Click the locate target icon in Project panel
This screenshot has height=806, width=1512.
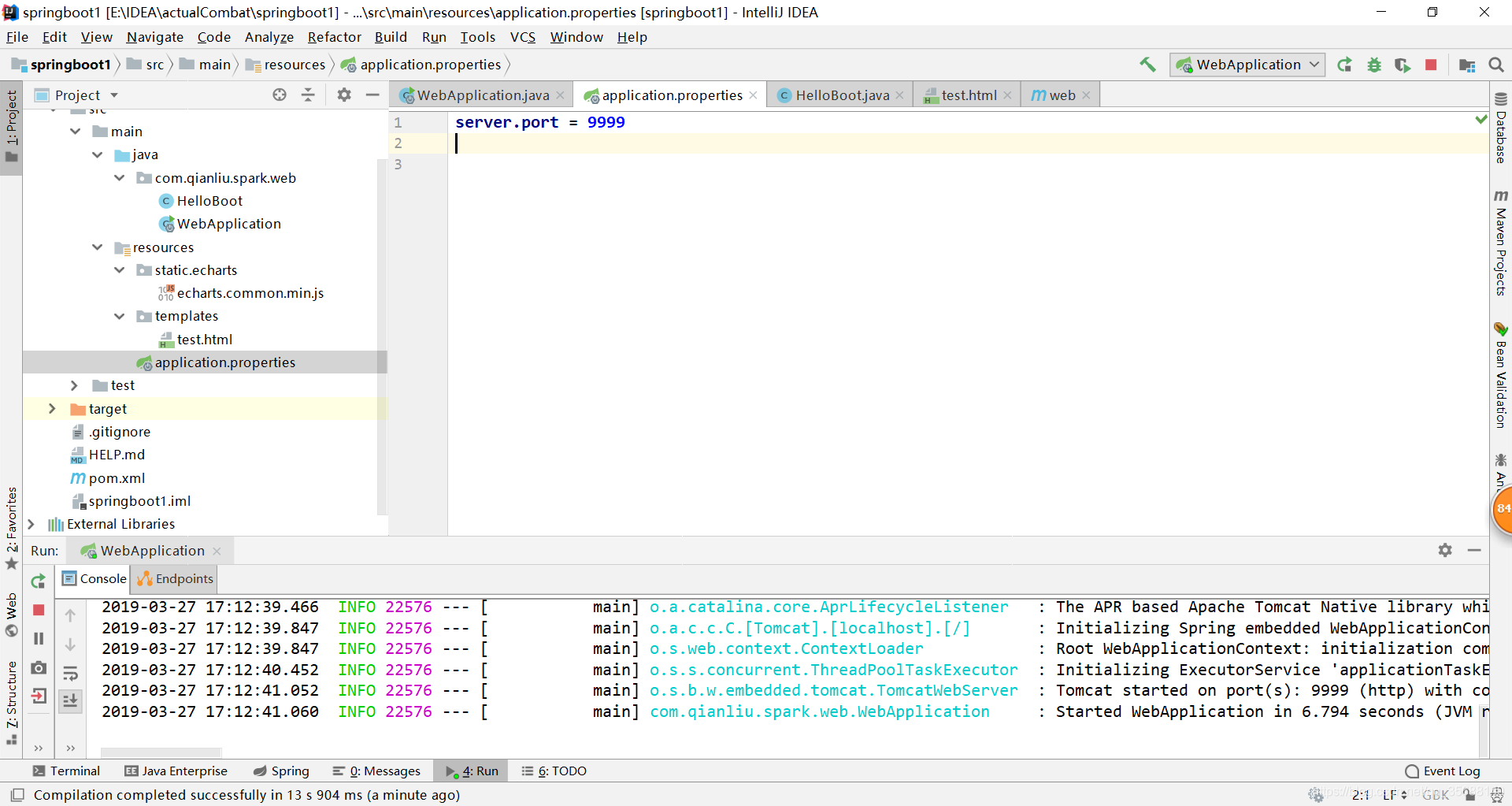click(280, 95)
